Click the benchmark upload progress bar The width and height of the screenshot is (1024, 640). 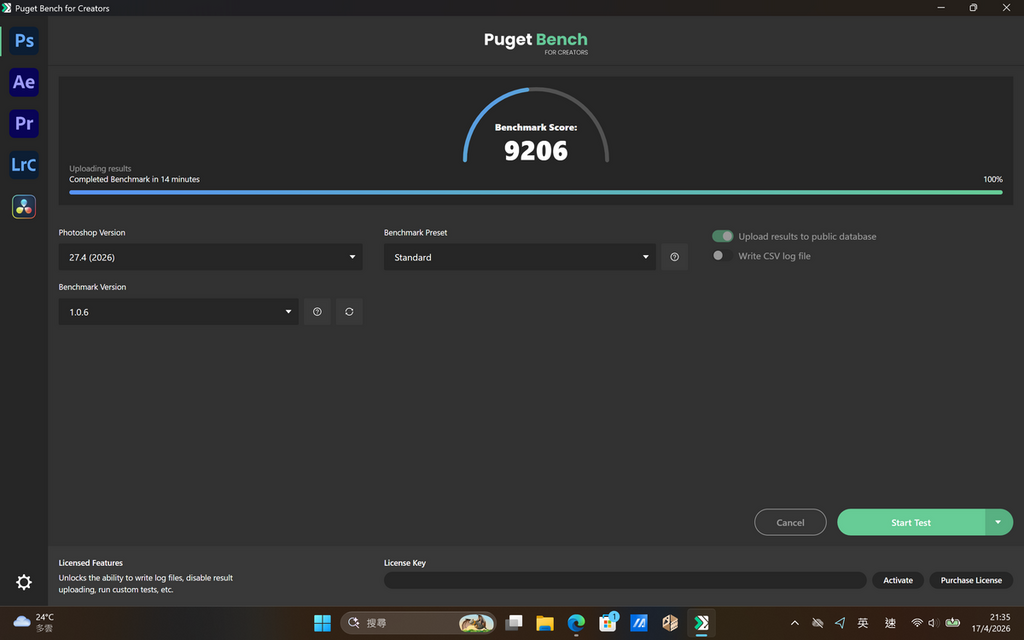(535, 192)
